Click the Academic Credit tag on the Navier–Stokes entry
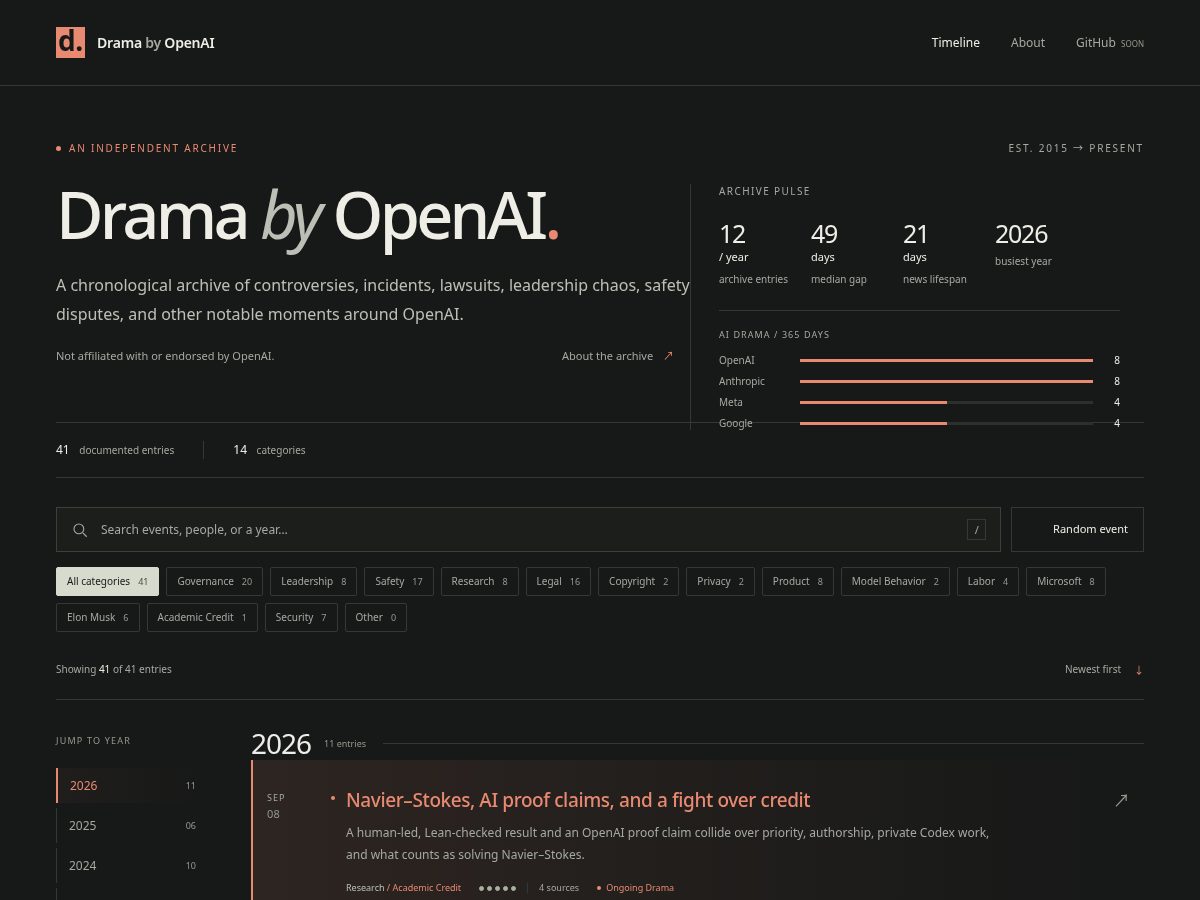 [x=427, y=888]
